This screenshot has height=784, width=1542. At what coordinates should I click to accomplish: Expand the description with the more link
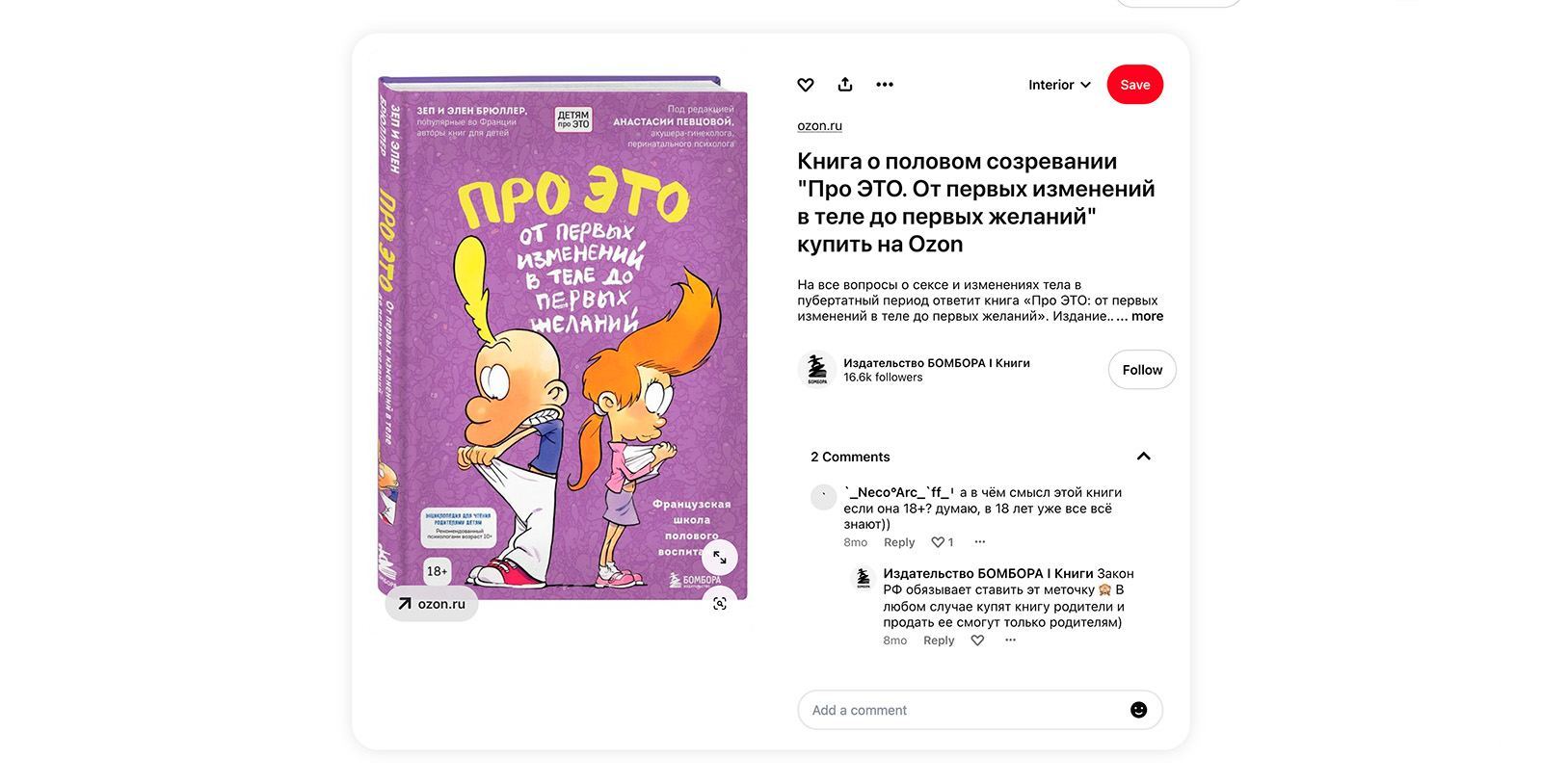point(1147,316)
